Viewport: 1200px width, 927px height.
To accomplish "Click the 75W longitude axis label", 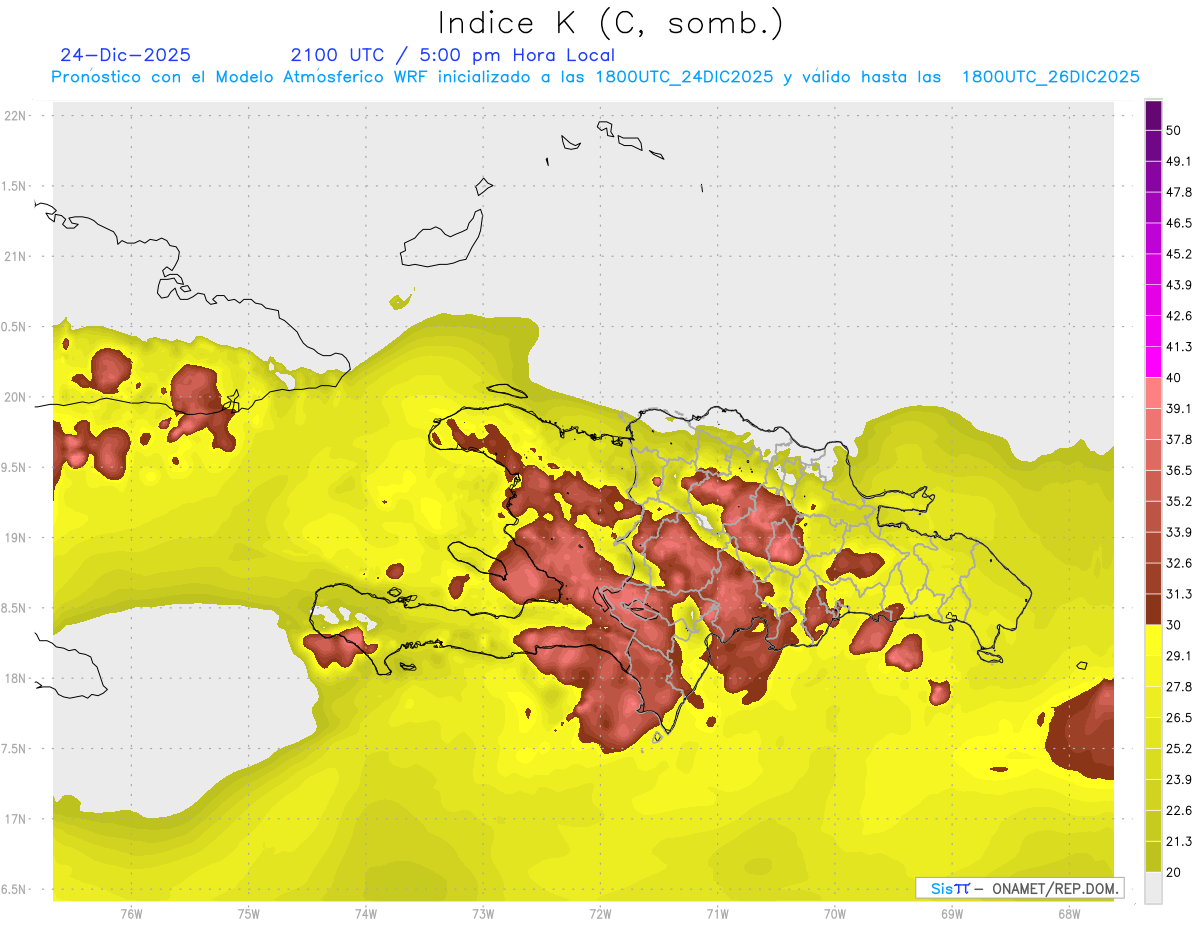I will [x=249, y=913].
